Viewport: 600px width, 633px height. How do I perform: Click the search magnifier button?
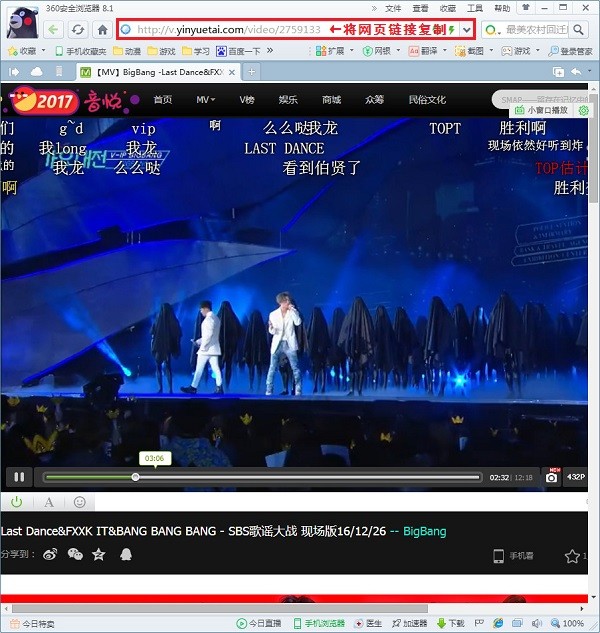tap(579, 29)
